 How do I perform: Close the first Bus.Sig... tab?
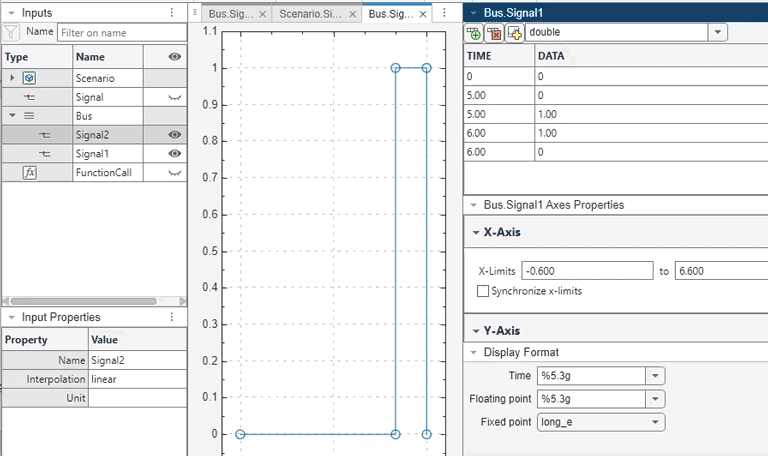(x=263, y=14)
